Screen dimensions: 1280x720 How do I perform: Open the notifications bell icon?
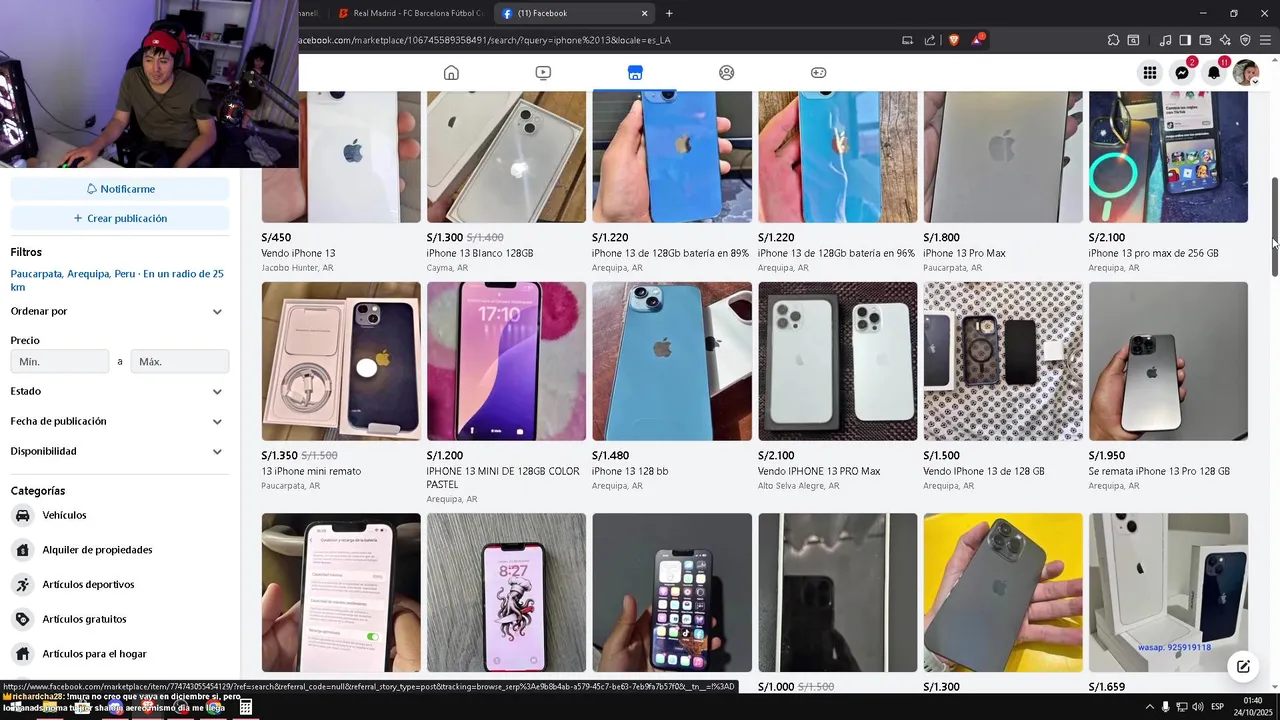(x=1214, y=73)
